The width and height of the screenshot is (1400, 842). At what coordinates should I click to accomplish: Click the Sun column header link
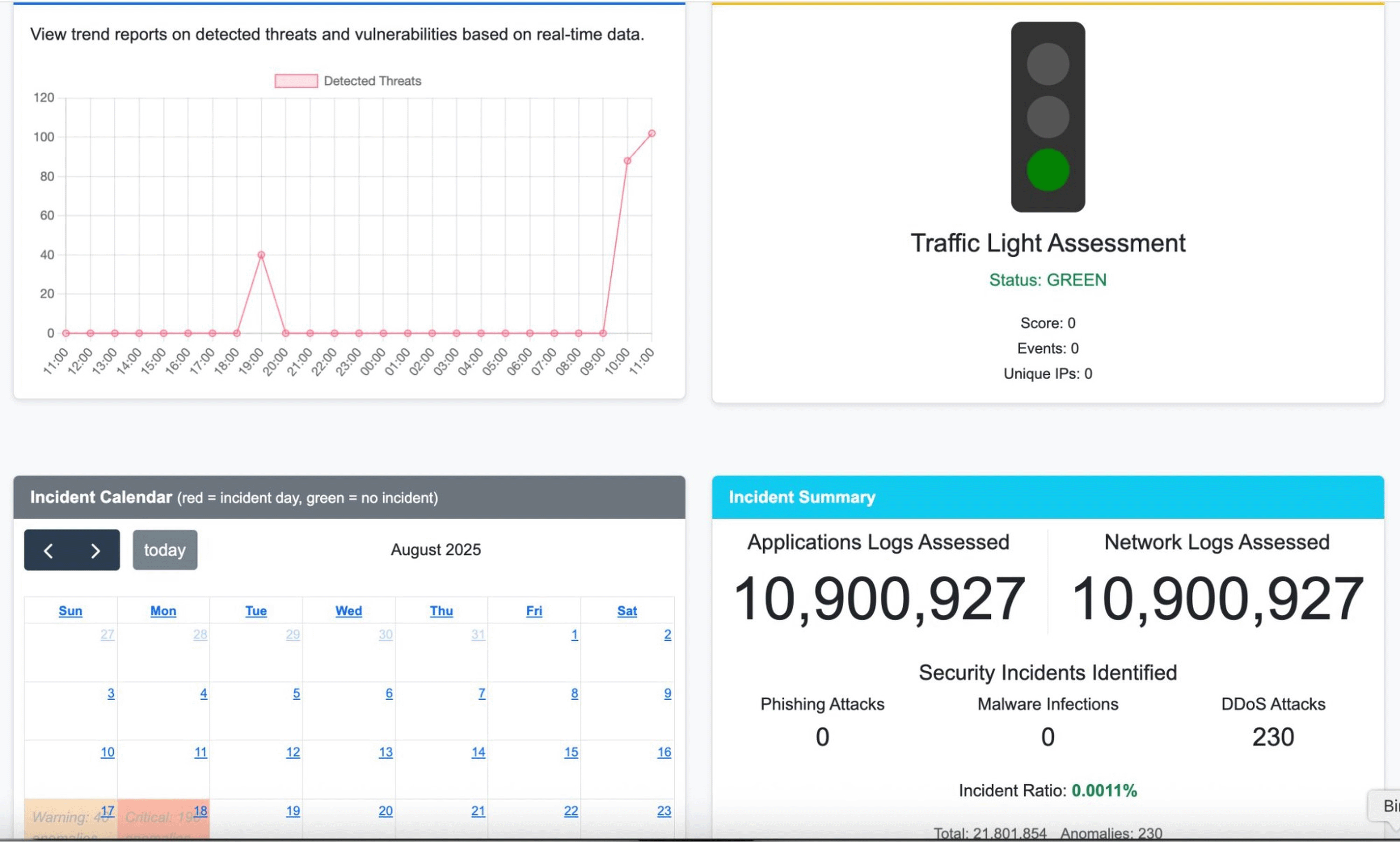[x=70, y=611]
